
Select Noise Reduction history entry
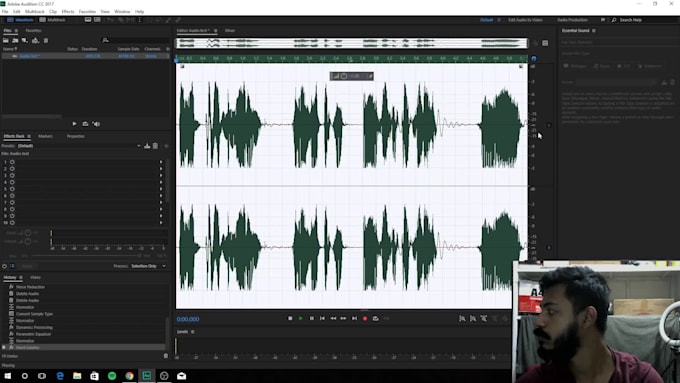(x=30, y=287)
